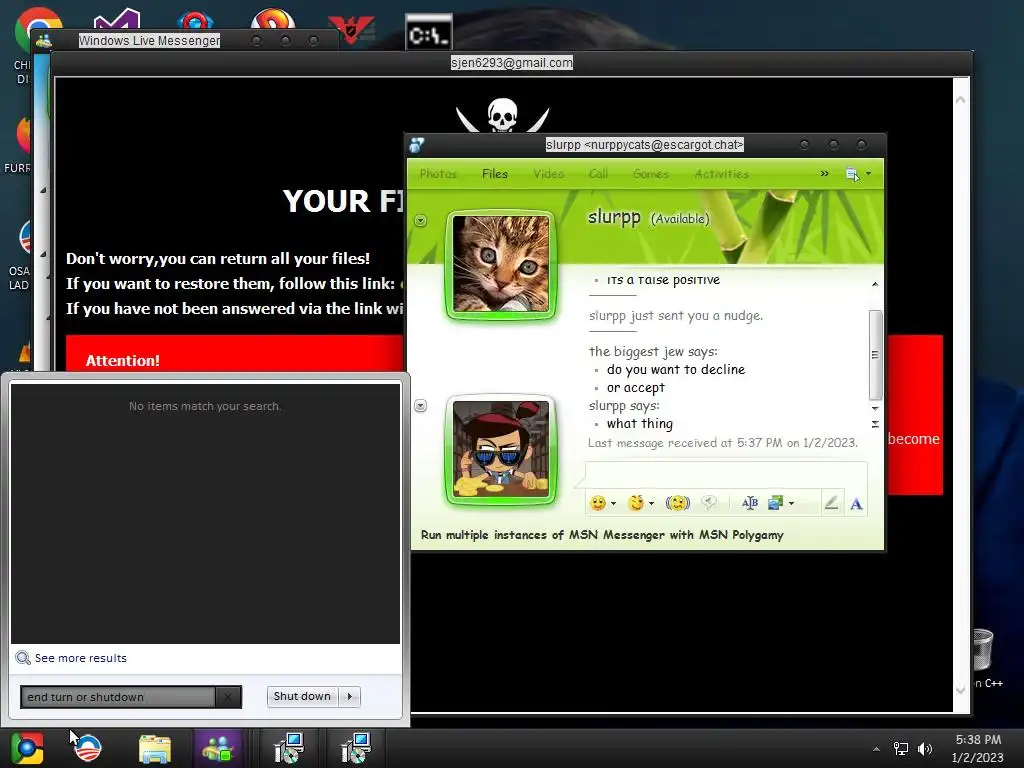Click chat scrollbar up arrow
1024x768 pixels.
coord(875,284)
